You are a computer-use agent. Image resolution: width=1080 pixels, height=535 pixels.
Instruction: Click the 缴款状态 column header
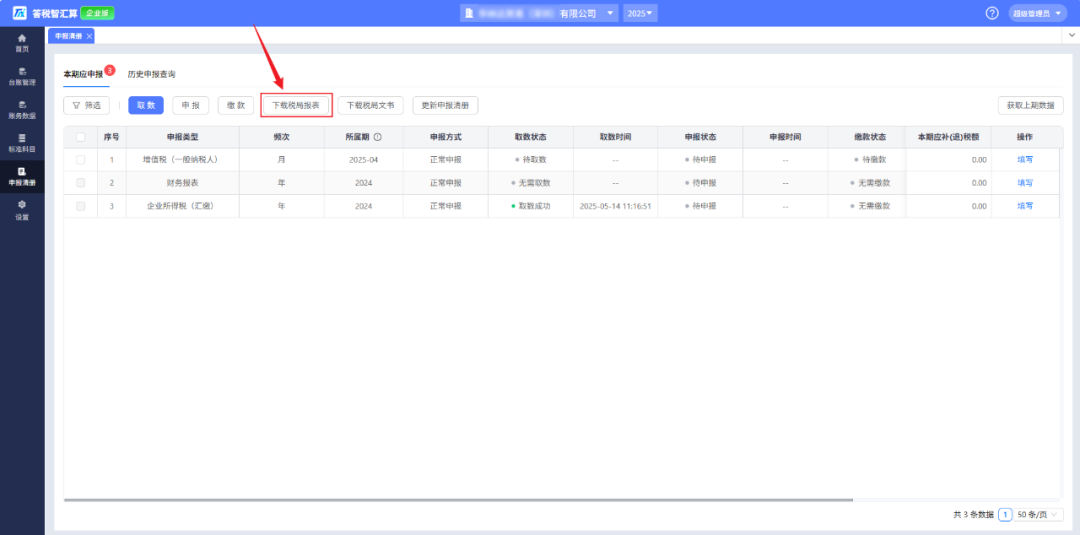[x=869, y=137]
